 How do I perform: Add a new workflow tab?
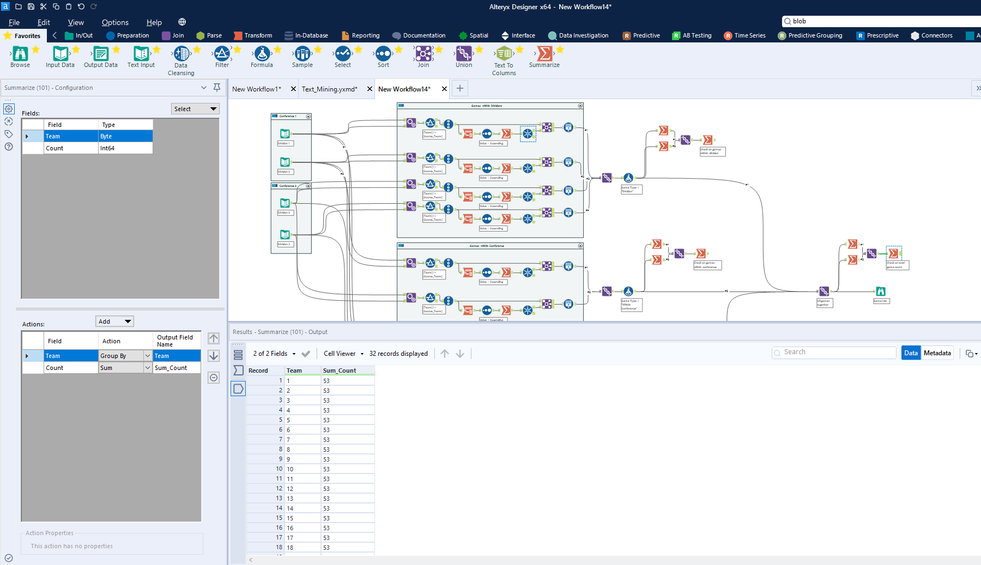tap(460, 88)
